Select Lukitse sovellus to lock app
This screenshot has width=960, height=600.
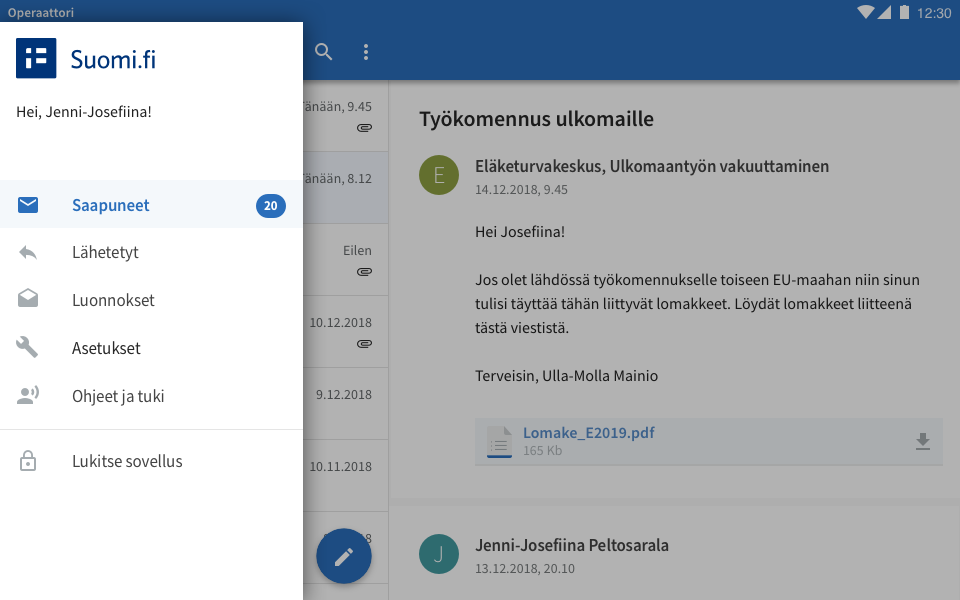click(x=151, y=461)
